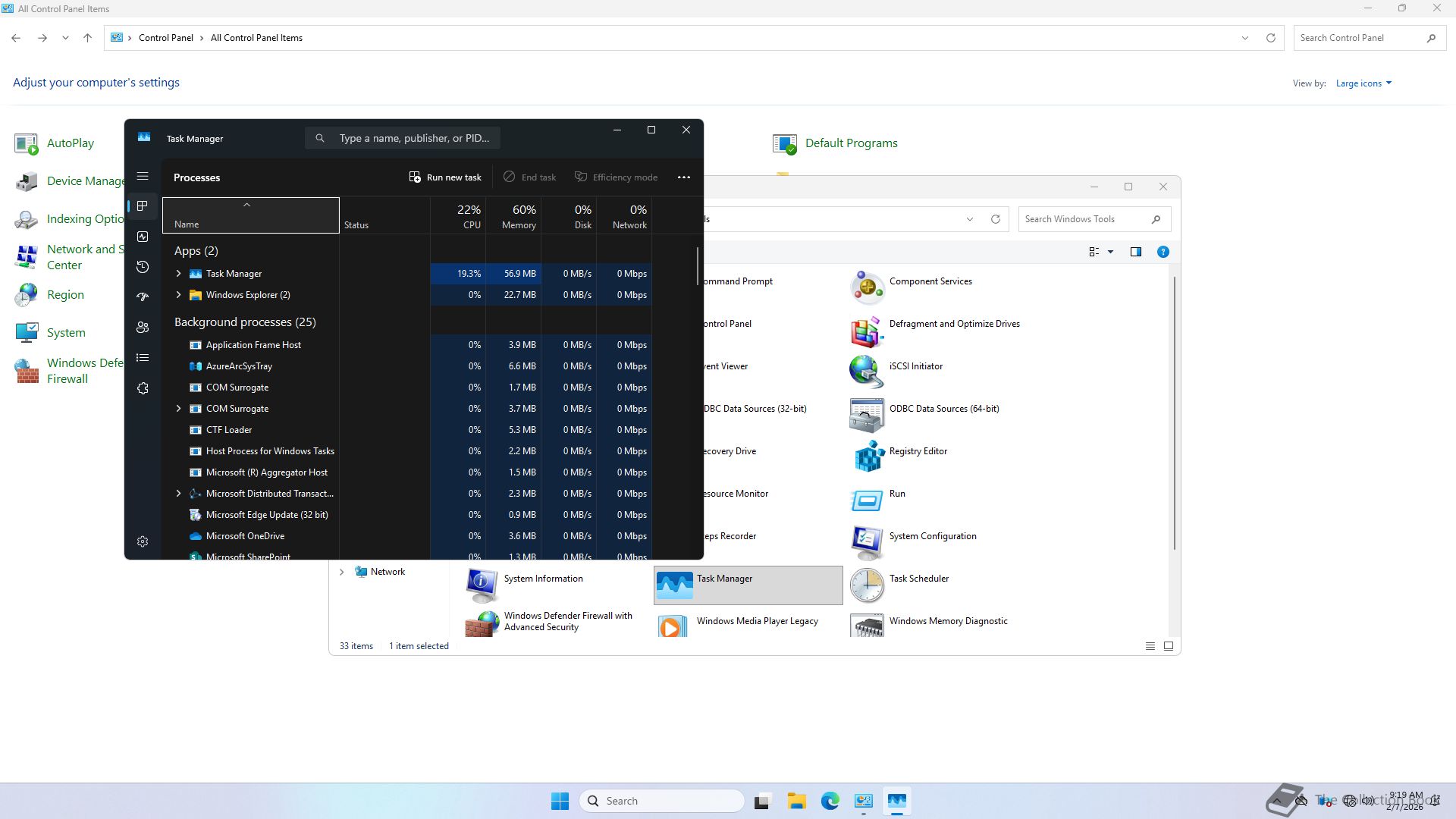
Task: Open Startup apps sidebar icon
Action: point(143,297)
